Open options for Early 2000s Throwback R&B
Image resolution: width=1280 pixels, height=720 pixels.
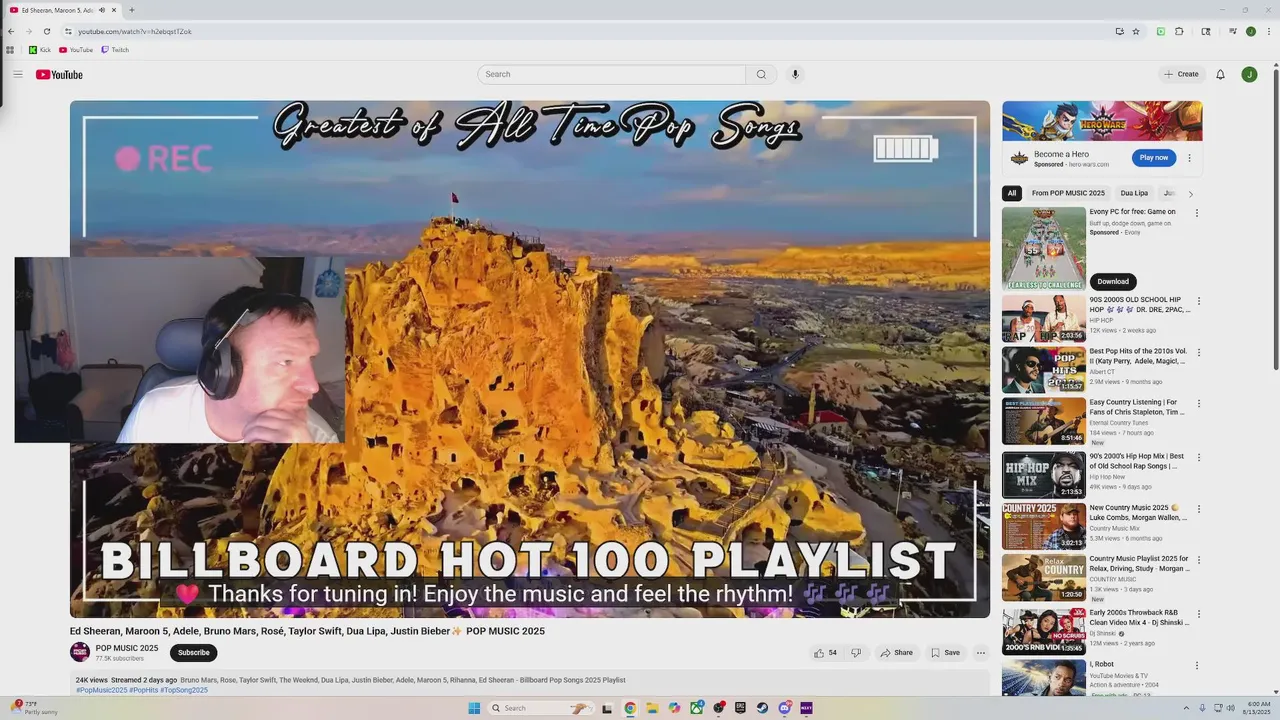coord(1199,612)
